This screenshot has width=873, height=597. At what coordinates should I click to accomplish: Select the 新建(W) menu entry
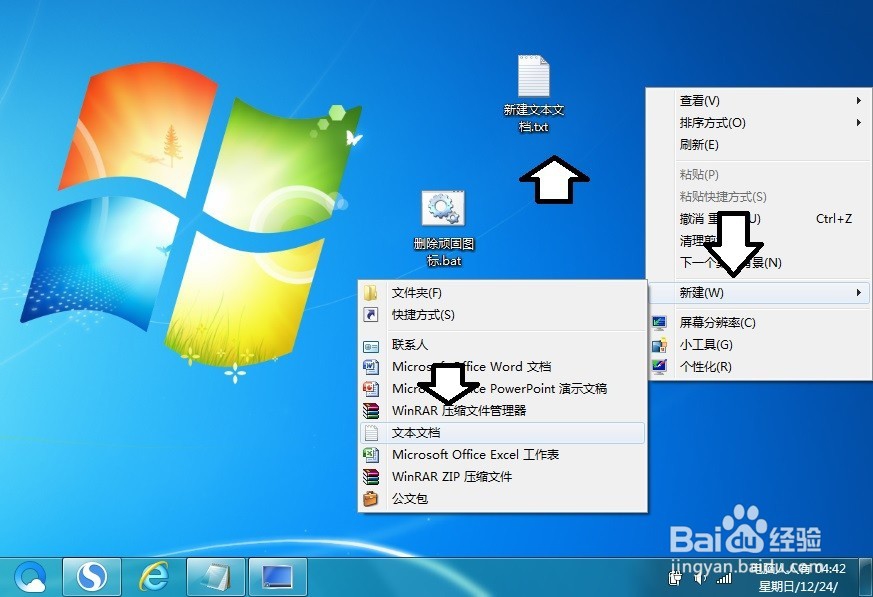pos(759,292)
